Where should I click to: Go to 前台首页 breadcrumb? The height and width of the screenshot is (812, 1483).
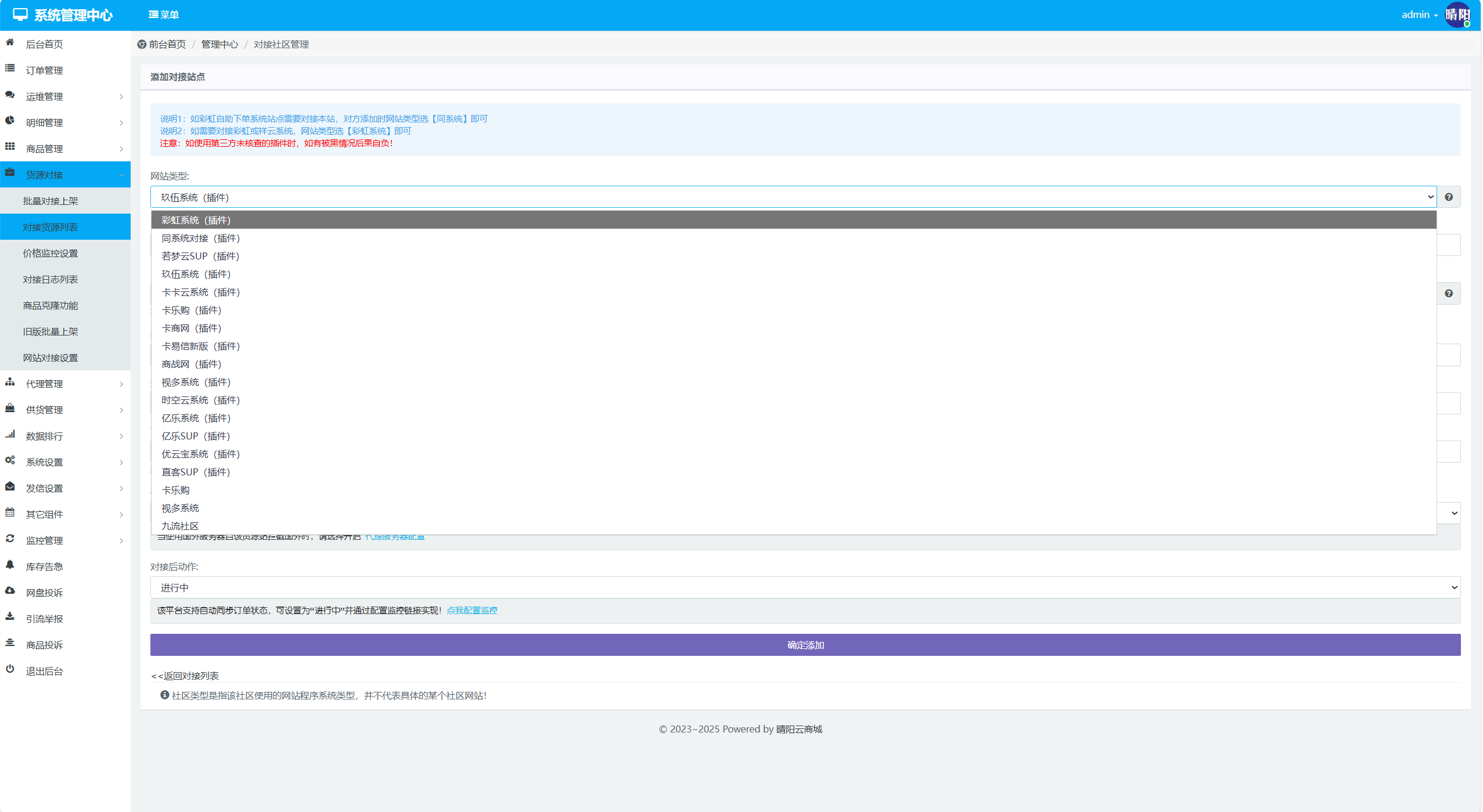click(x=167, y=45)
